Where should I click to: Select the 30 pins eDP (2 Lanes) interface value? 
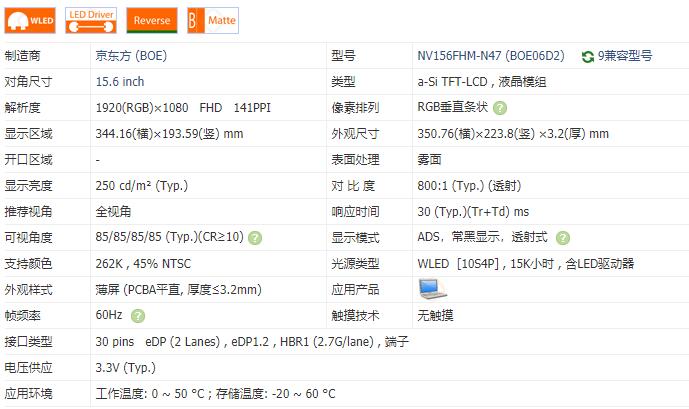tap(252, 341)
